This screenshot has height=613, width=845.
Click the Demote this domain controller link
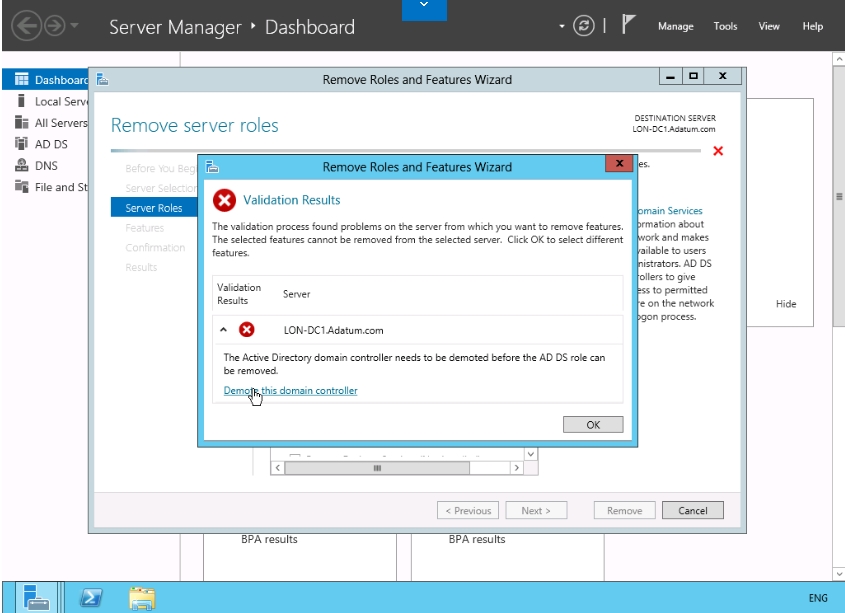click(290, 390)
